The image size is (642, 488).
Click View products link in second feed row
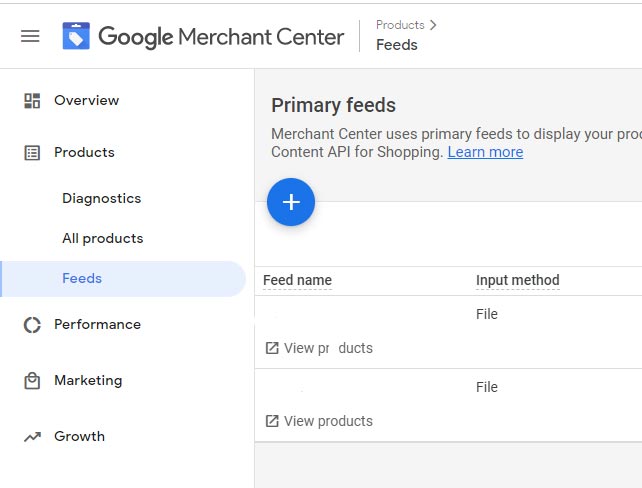coord(328,421)
